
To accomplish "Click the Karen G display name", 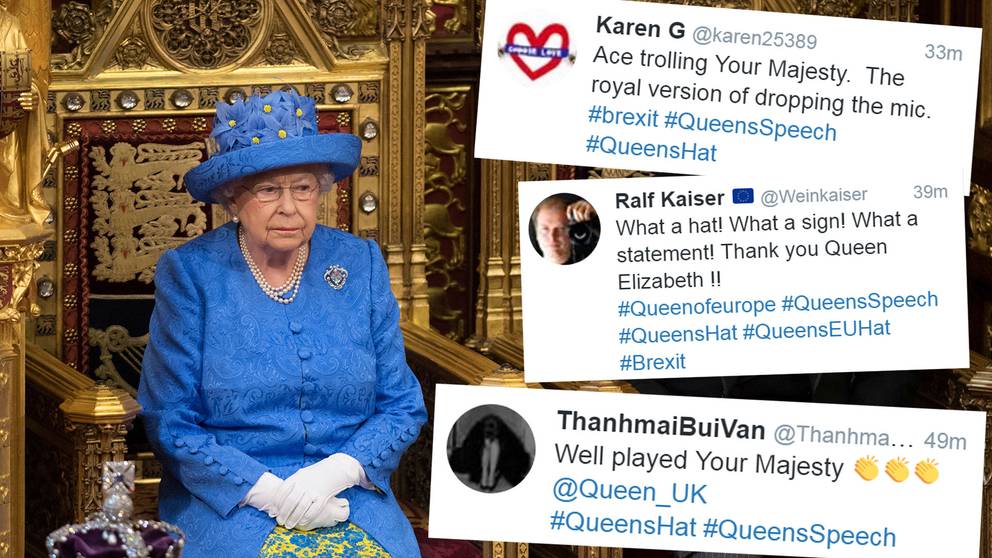I will point(640,28).
